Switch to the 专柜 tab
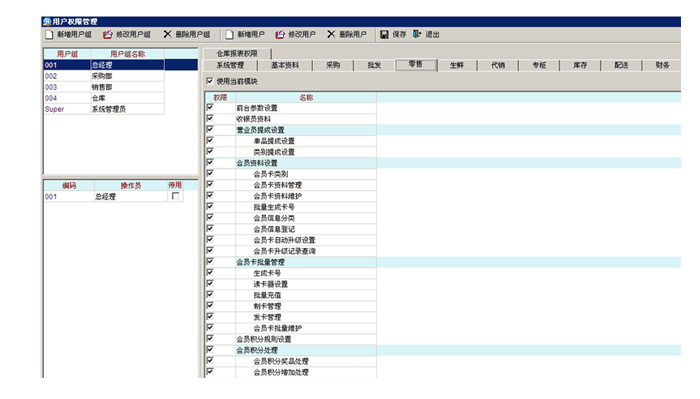700x399 pixels. (x=539, y=65)
